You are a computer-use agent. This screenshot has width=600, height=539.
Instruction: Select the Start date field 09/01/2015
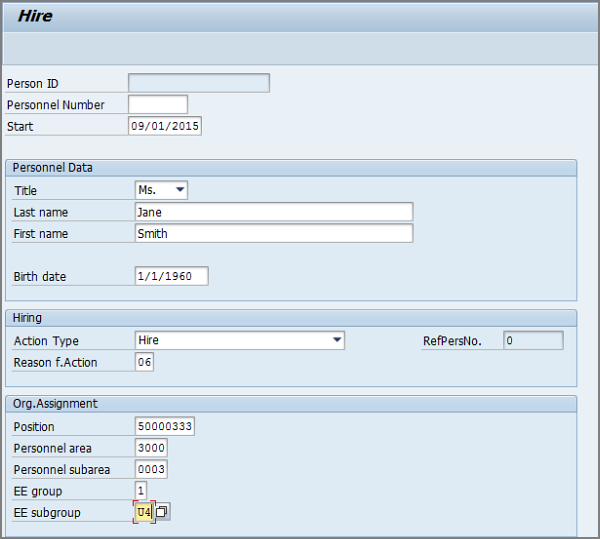(165, 126)
